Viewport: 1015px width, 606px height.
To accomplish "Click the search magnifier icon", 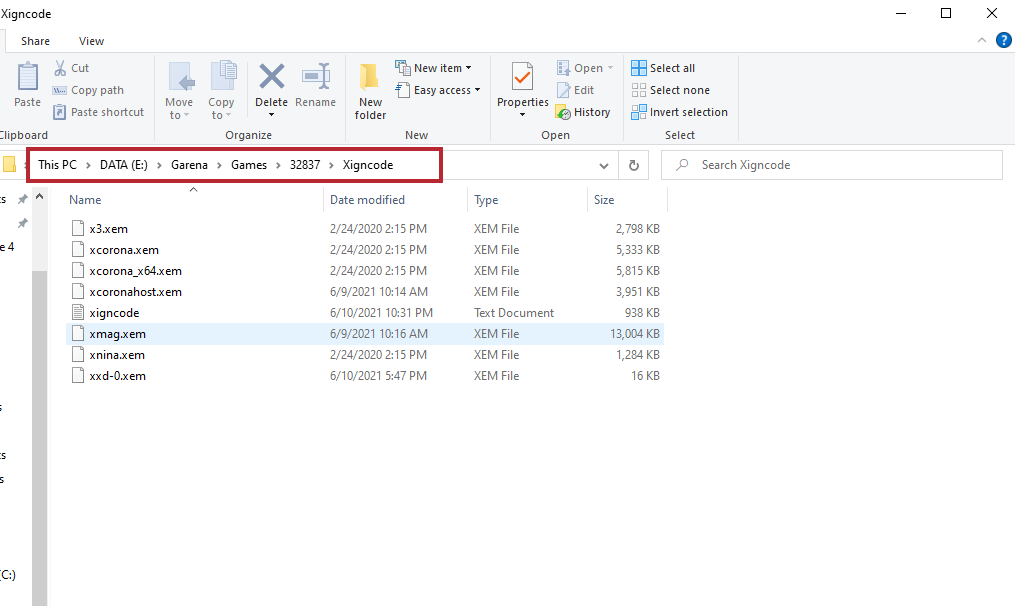I will click(682, 165).
